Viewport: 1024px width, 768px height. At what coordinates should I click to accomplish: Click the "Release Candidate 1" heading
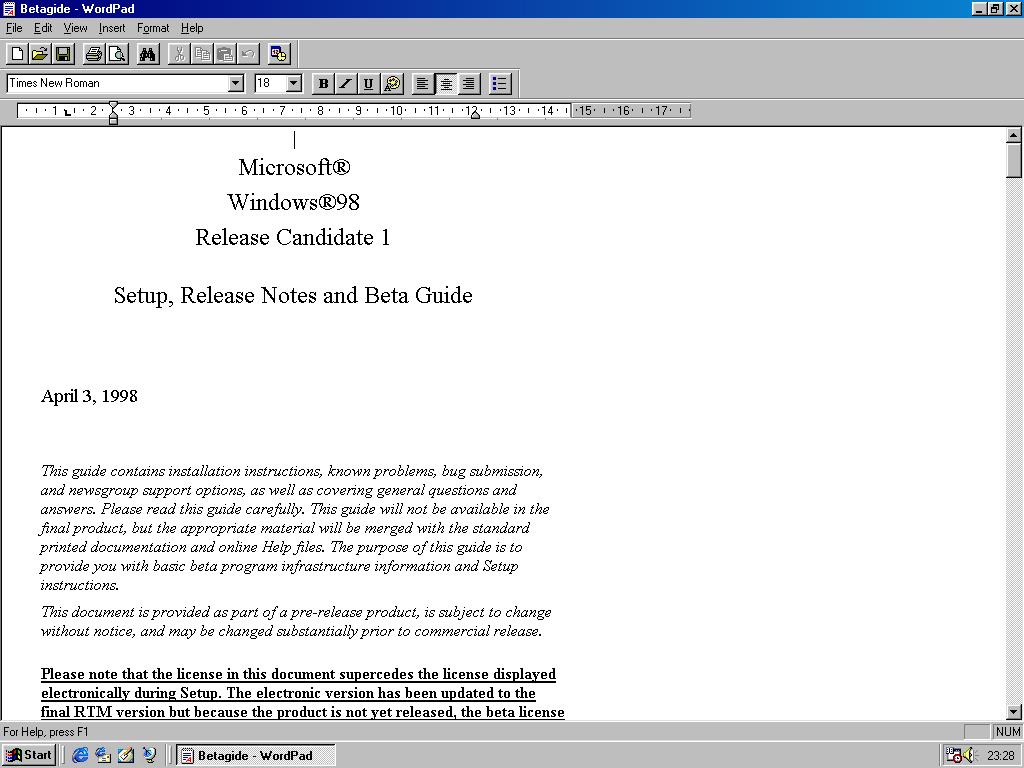[x=293, y=237]
